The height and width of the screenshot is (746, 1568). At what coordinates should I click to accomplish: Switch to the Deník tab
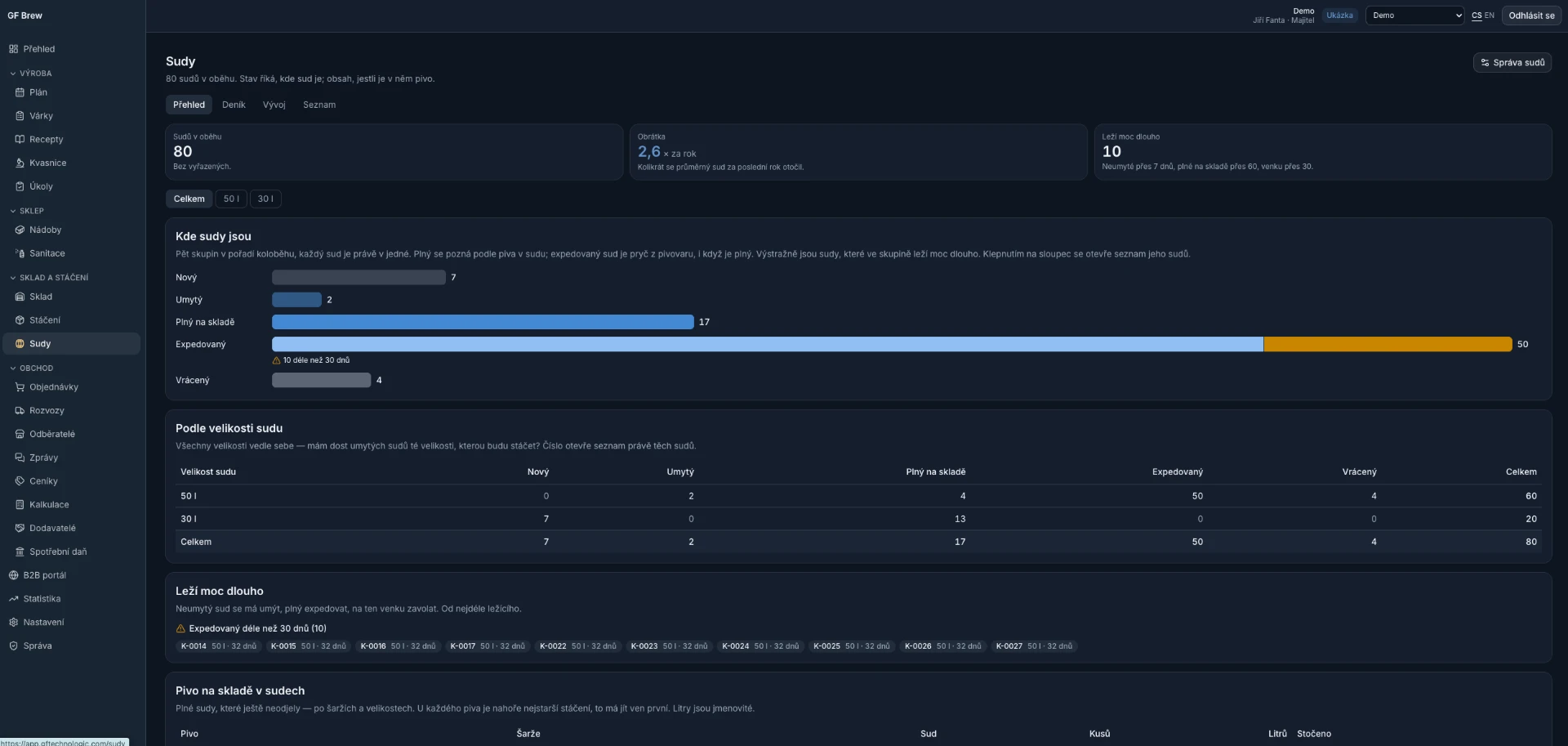tap(234, 105)
